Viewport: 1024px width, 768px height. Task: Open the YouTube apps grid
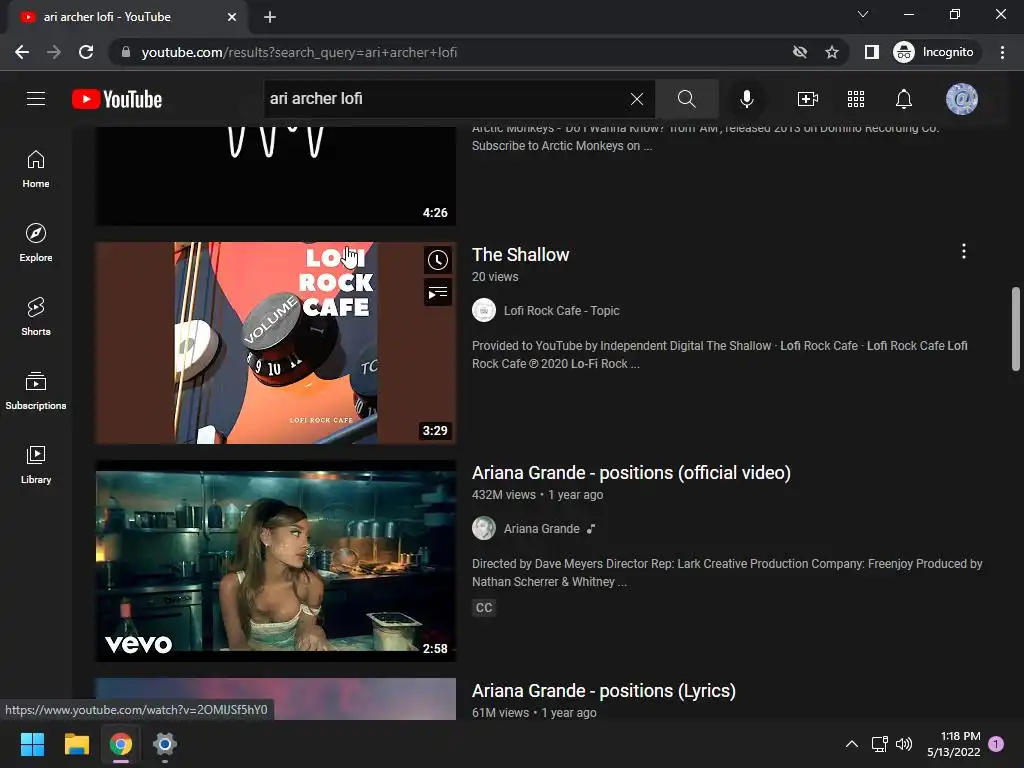[x=856, y=99]
